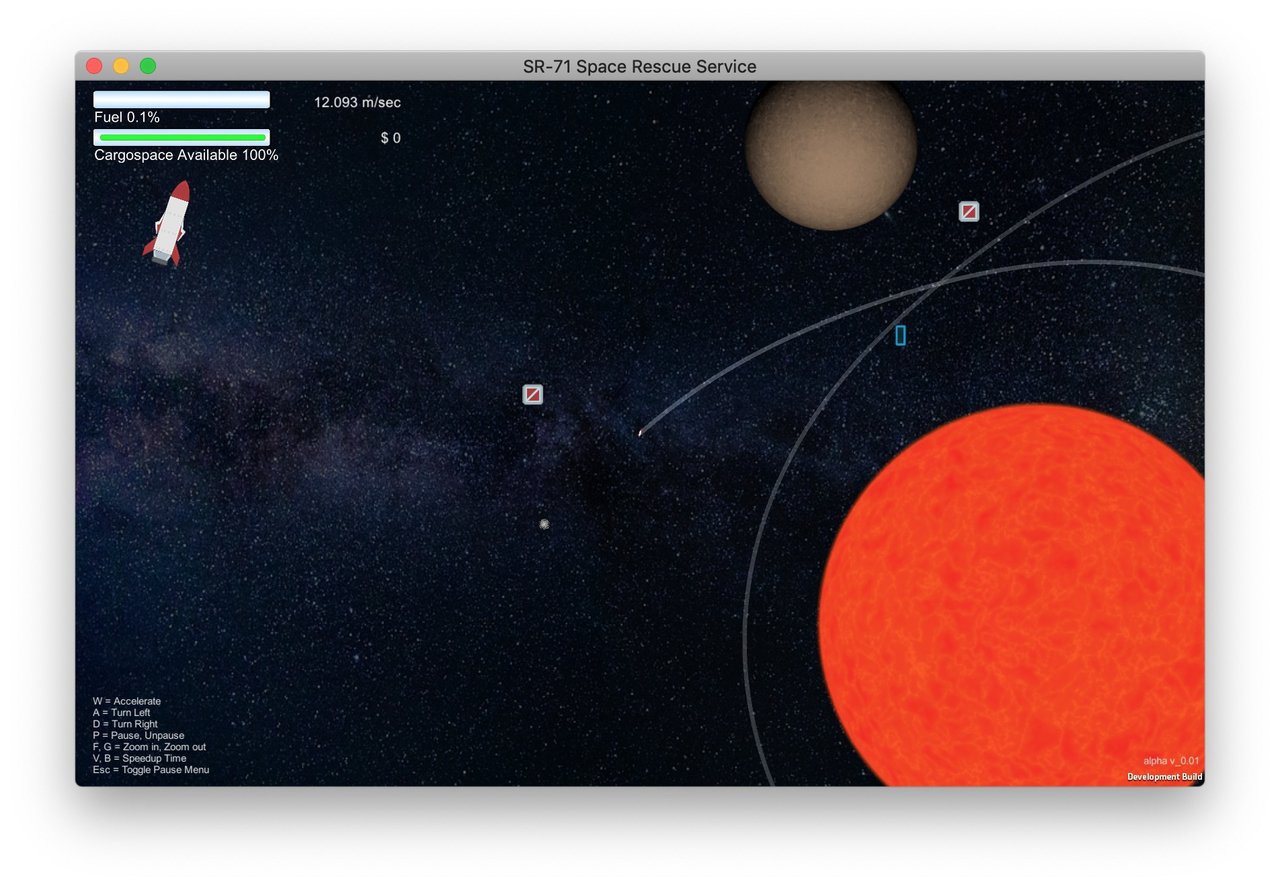Click the 12.093 m/sec speed readout
Image resolution: width=1280 pixels, height=886 pixels.
[x=357, y=102]
